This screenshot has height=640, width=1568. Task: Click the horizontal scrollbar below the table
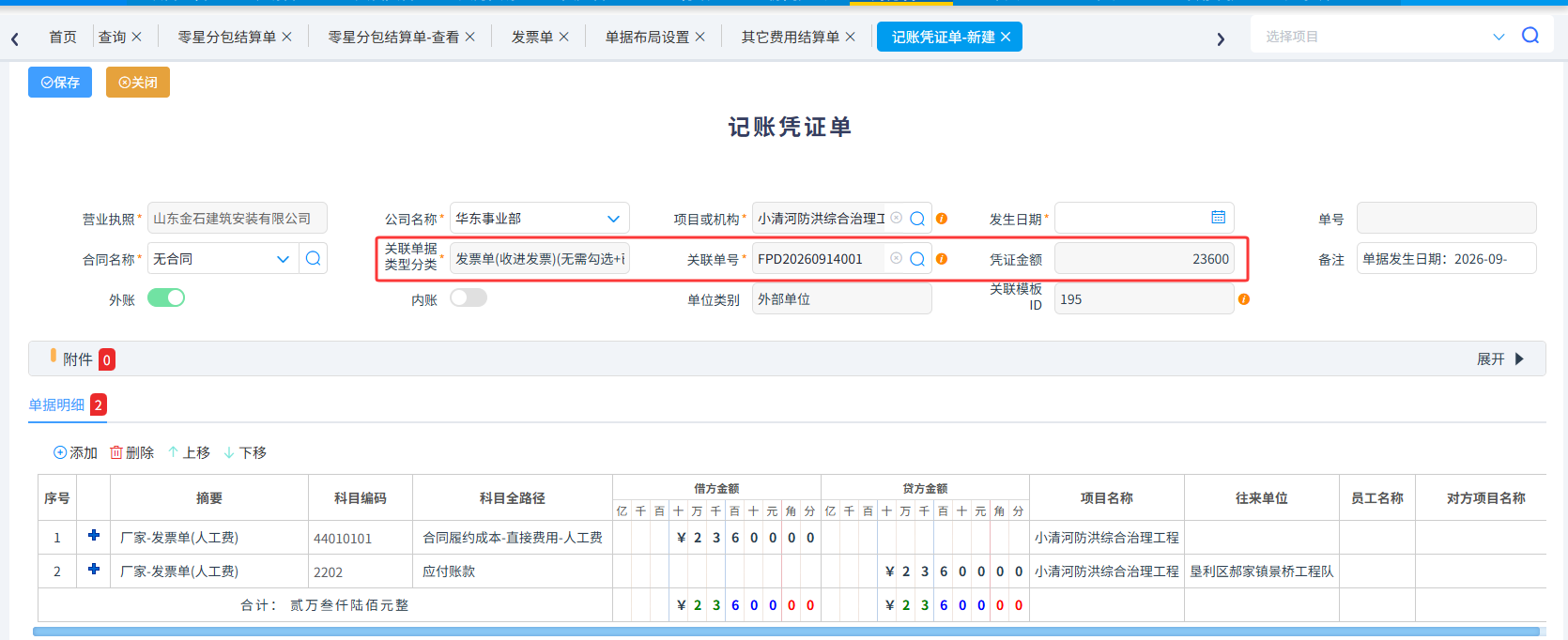[x=787, y=632]
